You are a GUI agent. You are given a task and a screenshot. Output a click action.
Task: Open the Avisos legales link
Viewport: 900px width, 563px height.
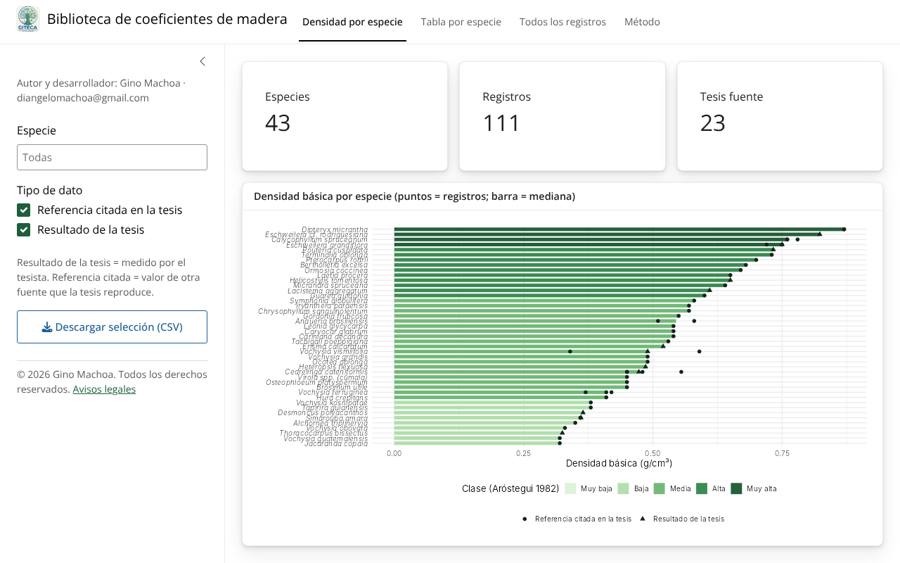104,389
